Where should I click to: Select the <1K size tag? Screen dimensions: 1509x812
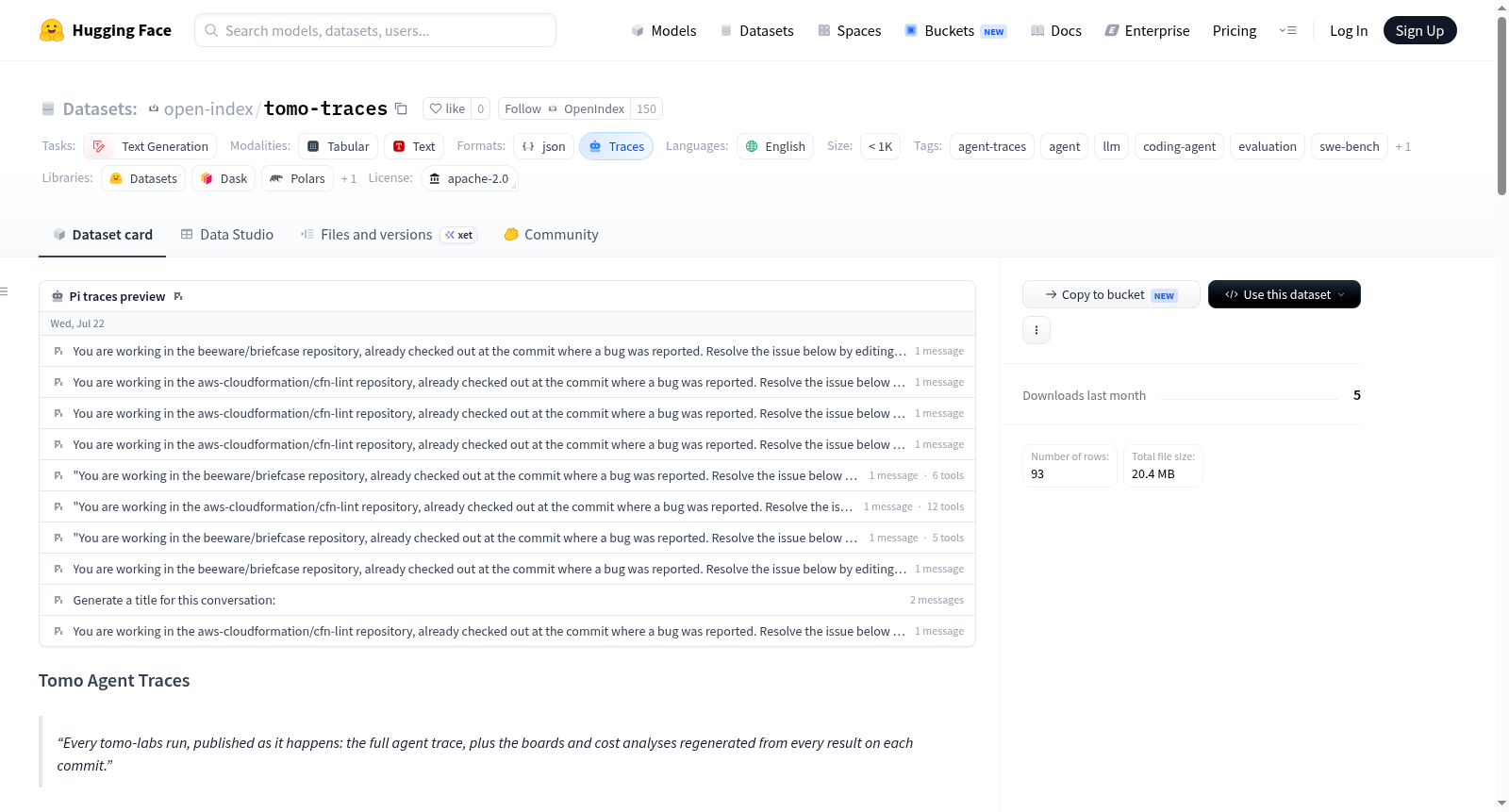pyautogui.click(x=880, y=146)
